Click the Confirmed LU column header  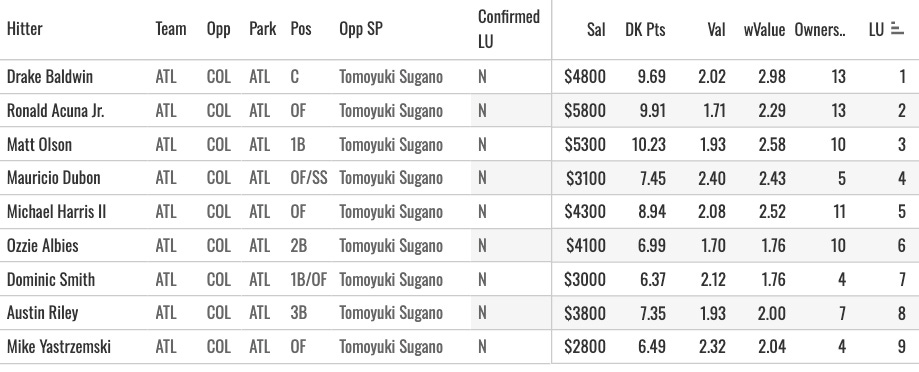click(x=508, y=29)
